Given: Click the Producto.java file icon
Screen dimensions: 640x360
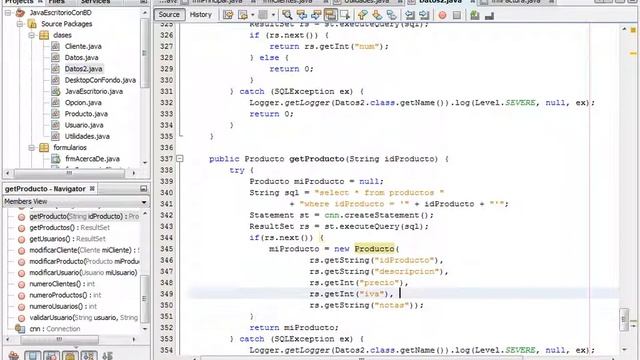Looking at the screenshot, I should point(56,114).
